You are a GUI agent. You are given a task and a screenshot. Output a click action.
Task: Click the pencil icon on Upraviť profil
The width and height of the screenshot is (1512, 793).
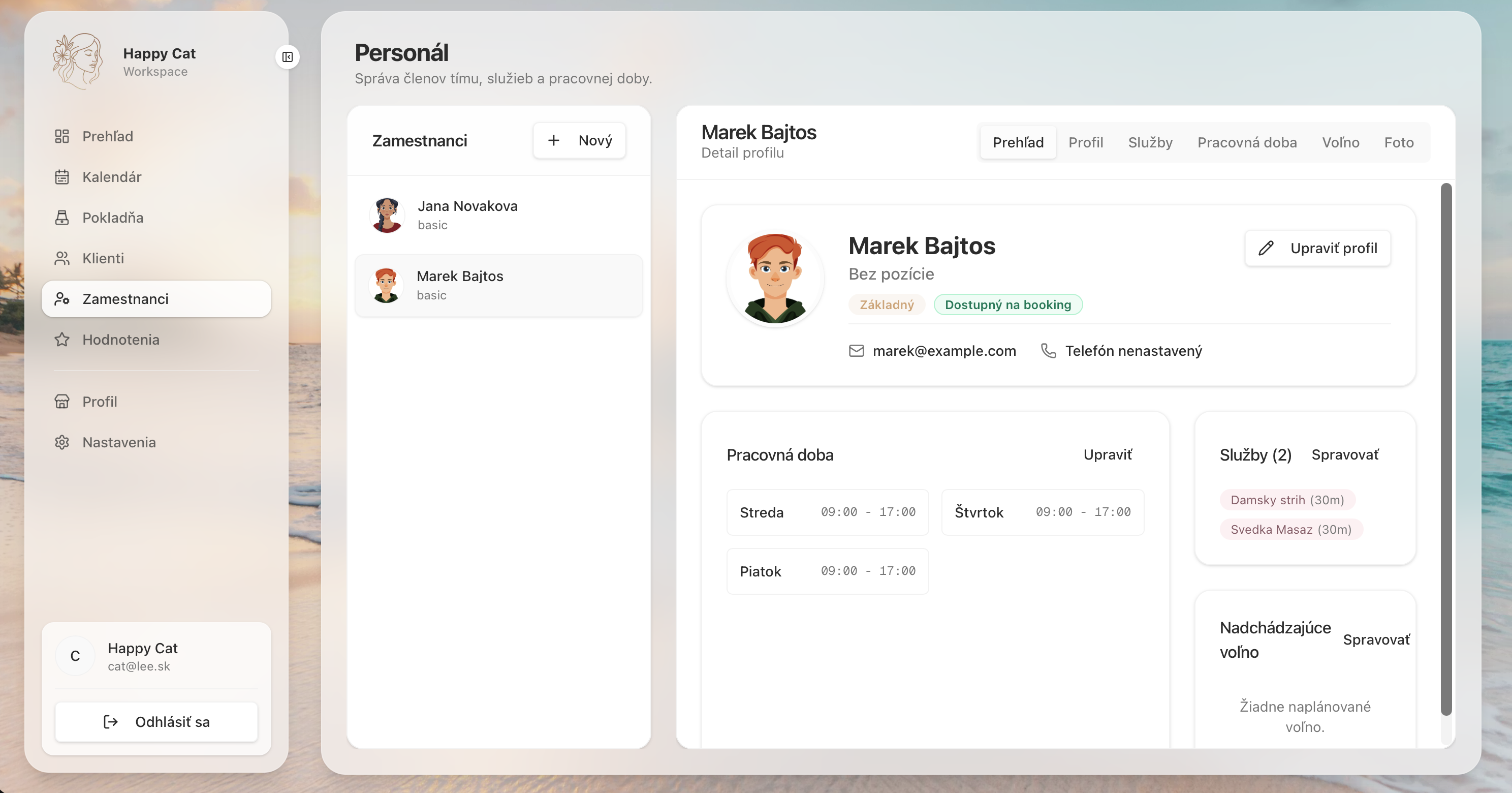pyautogui.click(x=1266, y=248)
